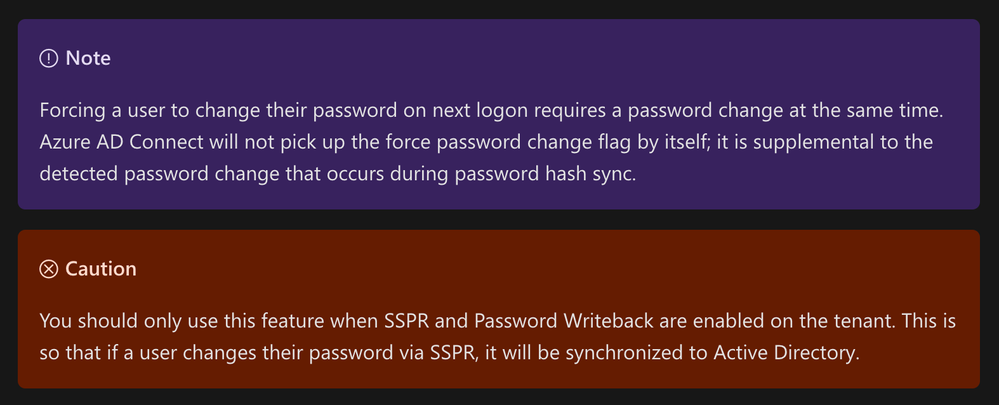Click the Note info circle icon
Image resolution: width=999 pixels, height=405 pixels.
pyautogui.click(x=49, y=59)
